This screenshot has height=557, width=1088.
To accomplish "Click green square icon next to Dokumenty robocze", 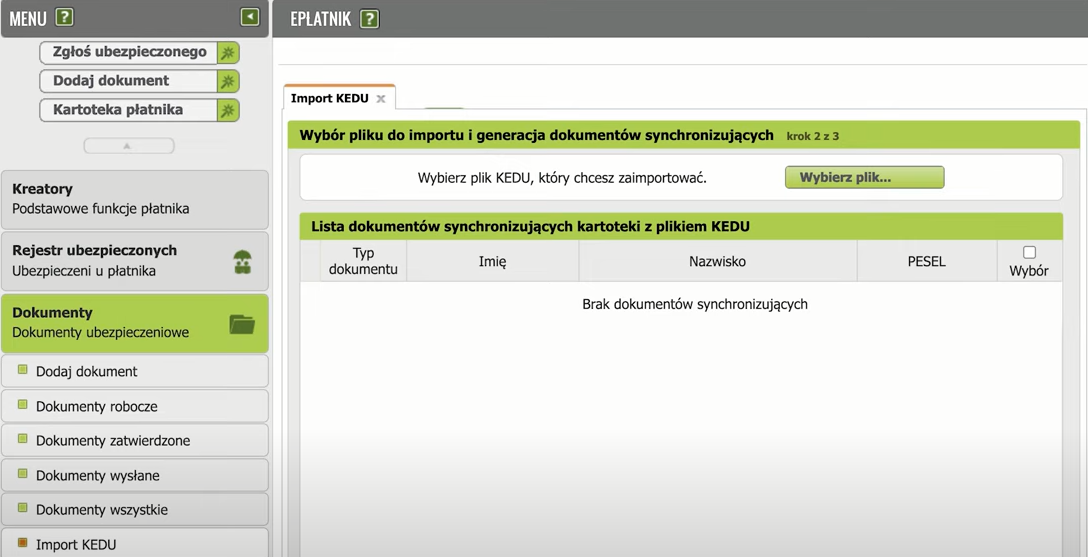I will click(x=22, y=404).
